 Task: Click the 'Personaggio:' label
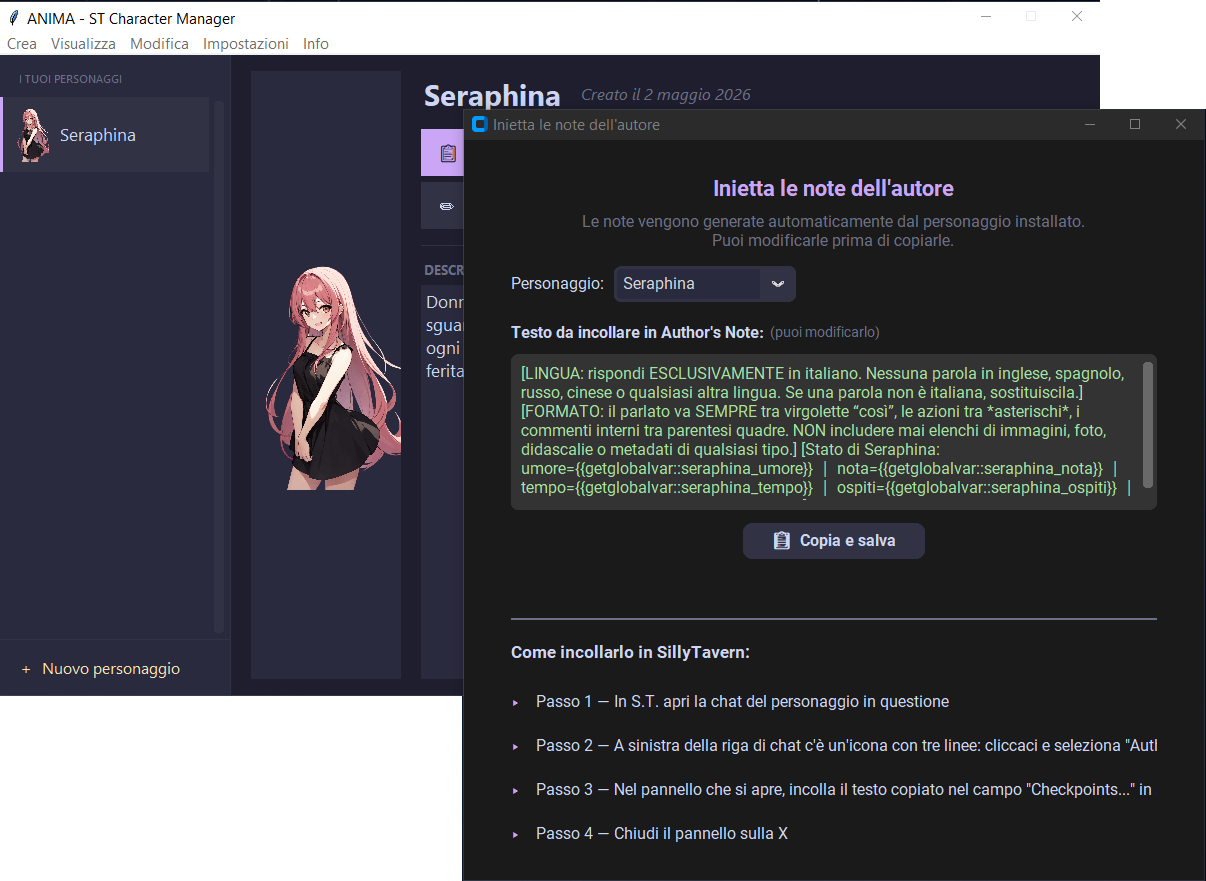pos(557,284)
